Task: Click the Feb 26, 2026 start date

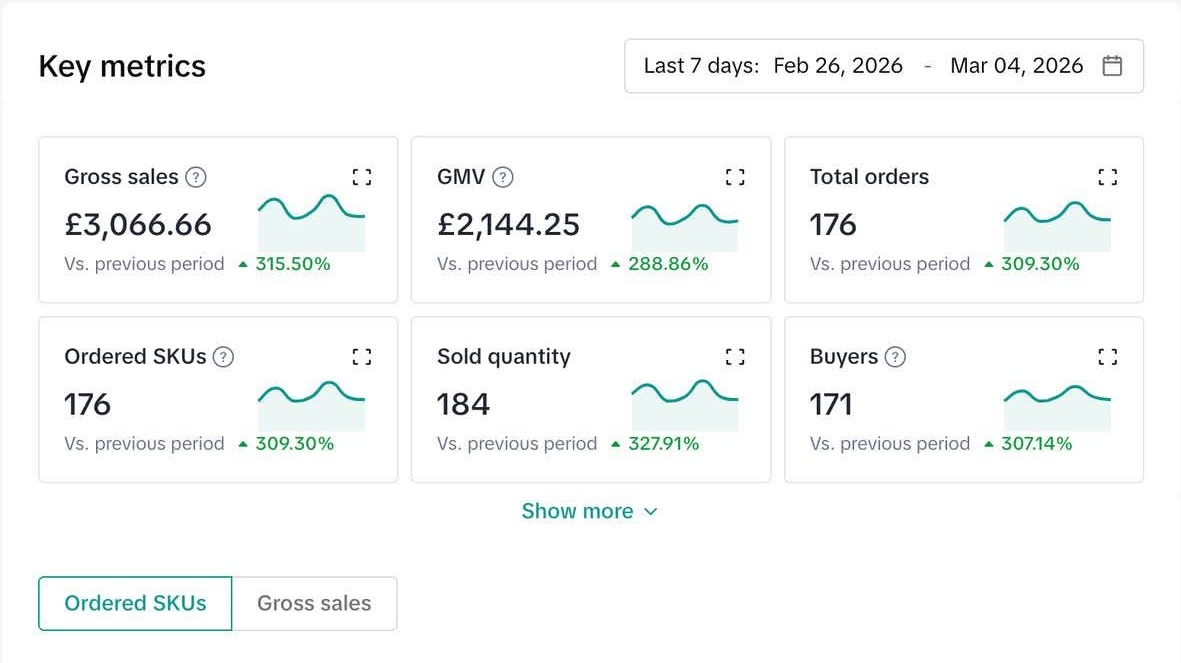Action: click(x=838, y=66)
